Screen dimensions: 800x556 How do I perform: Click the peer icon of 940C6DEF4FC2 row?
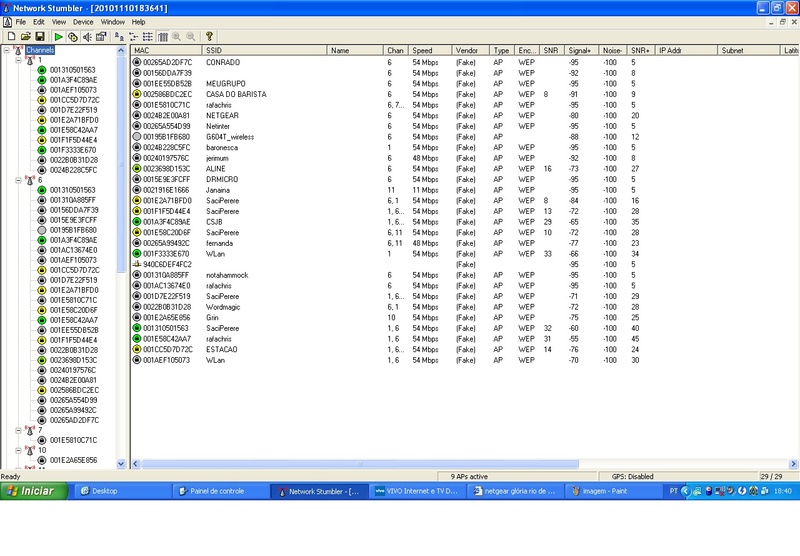[137, 264]
